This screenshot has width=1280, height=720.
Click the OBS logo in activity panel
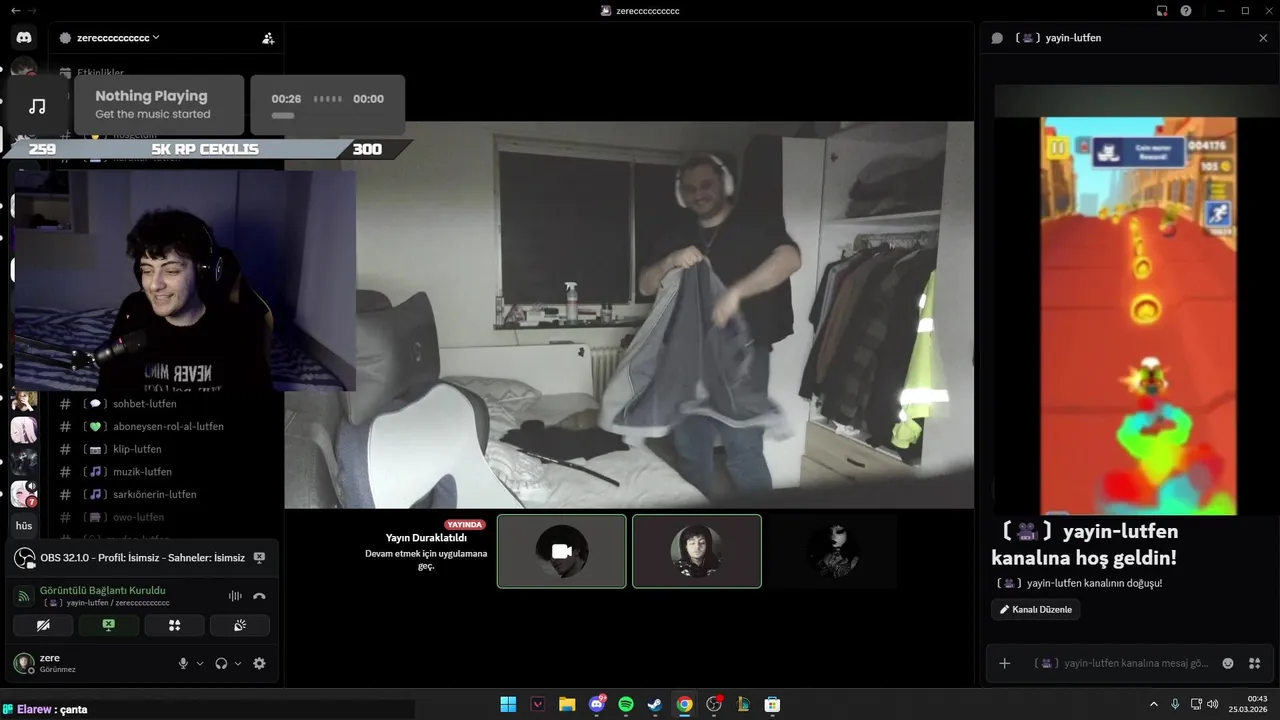coord(25,558)
